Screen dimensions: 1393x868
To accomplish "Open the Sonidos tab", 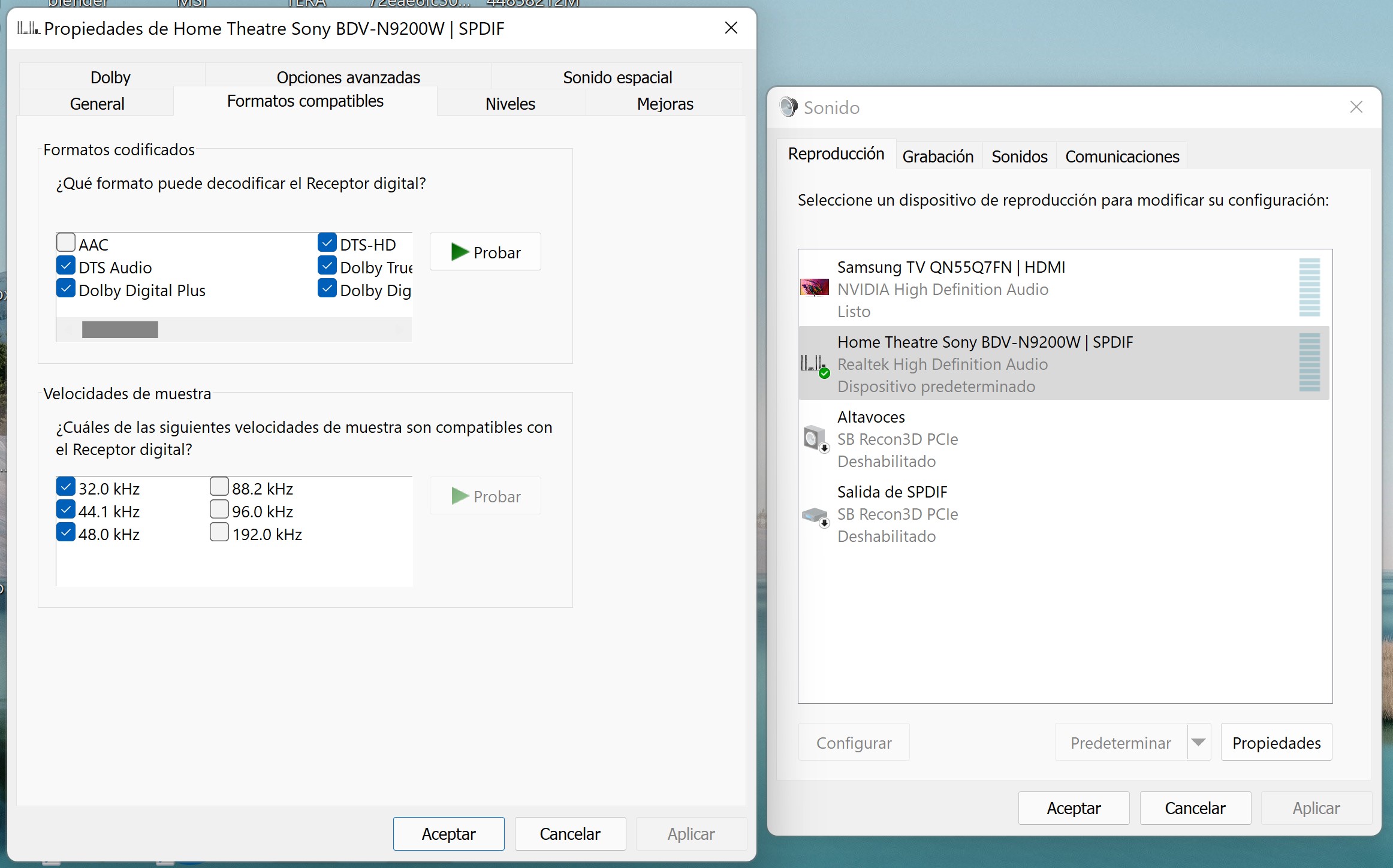I will (x=1020, y=156).
